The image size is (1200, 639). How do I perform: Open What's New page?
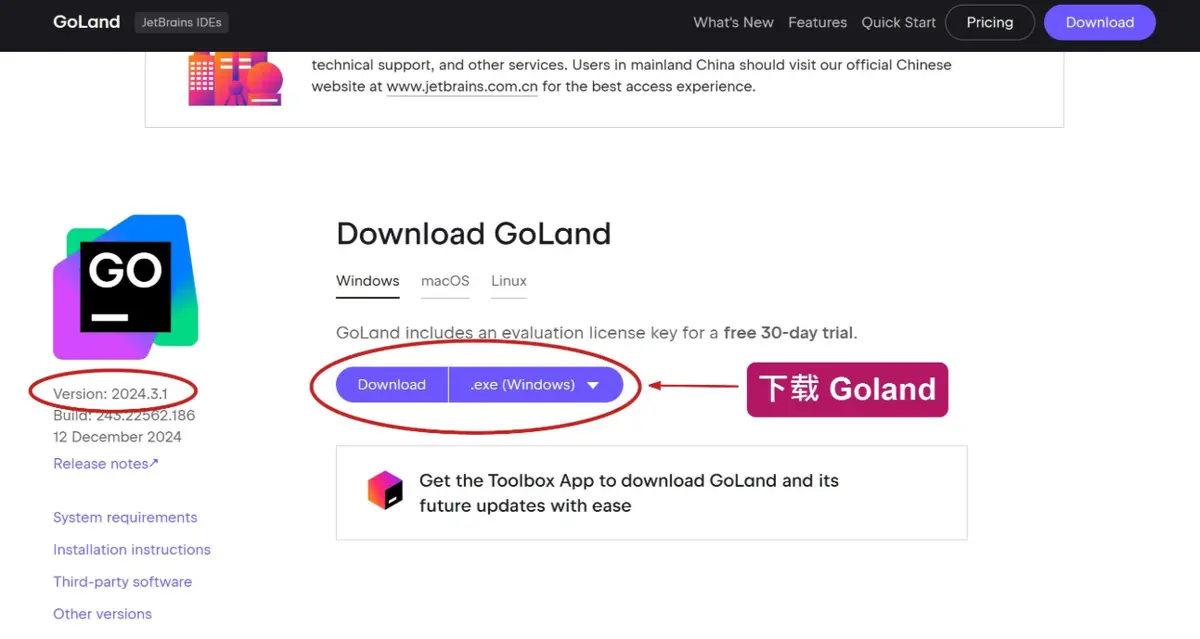(733, 22)
